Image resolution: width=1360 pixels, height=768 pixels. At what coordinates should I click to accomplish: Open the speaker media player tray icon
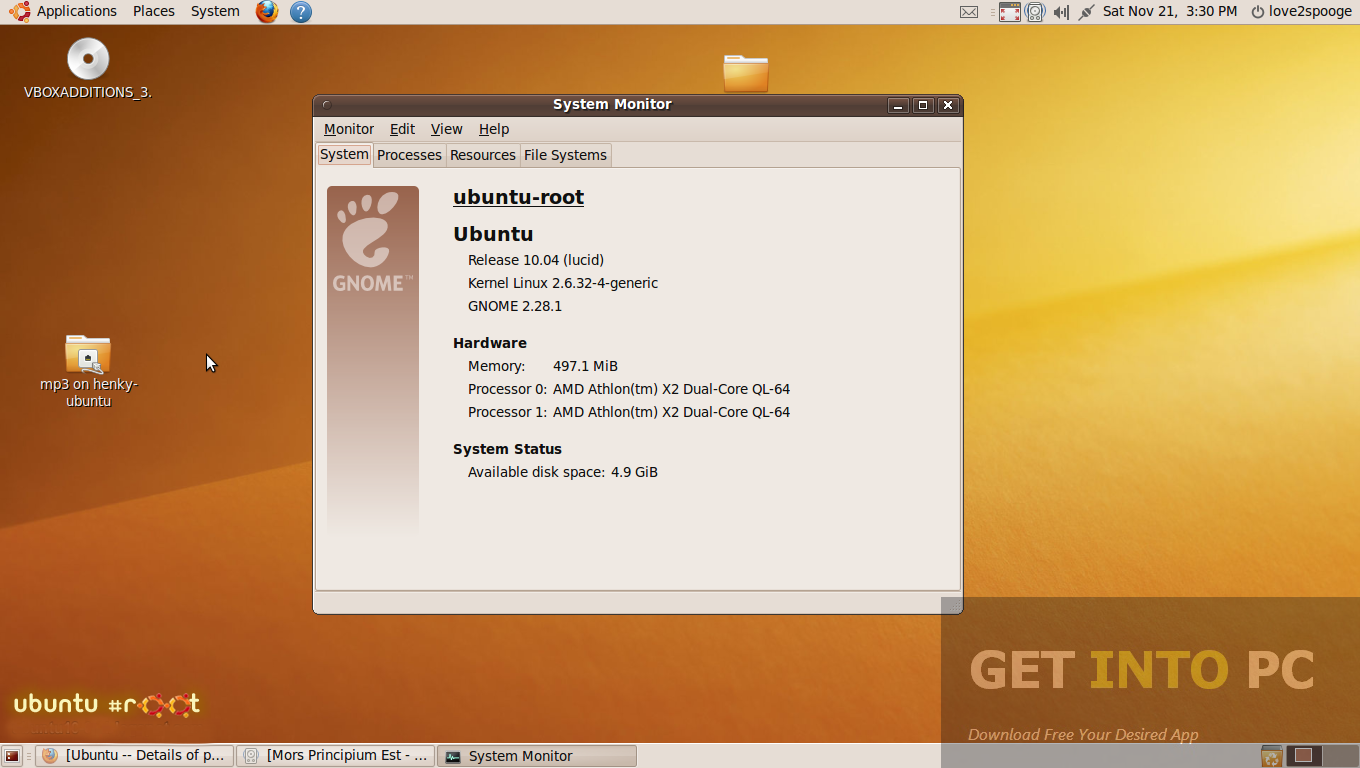[x=1035, y=12]
